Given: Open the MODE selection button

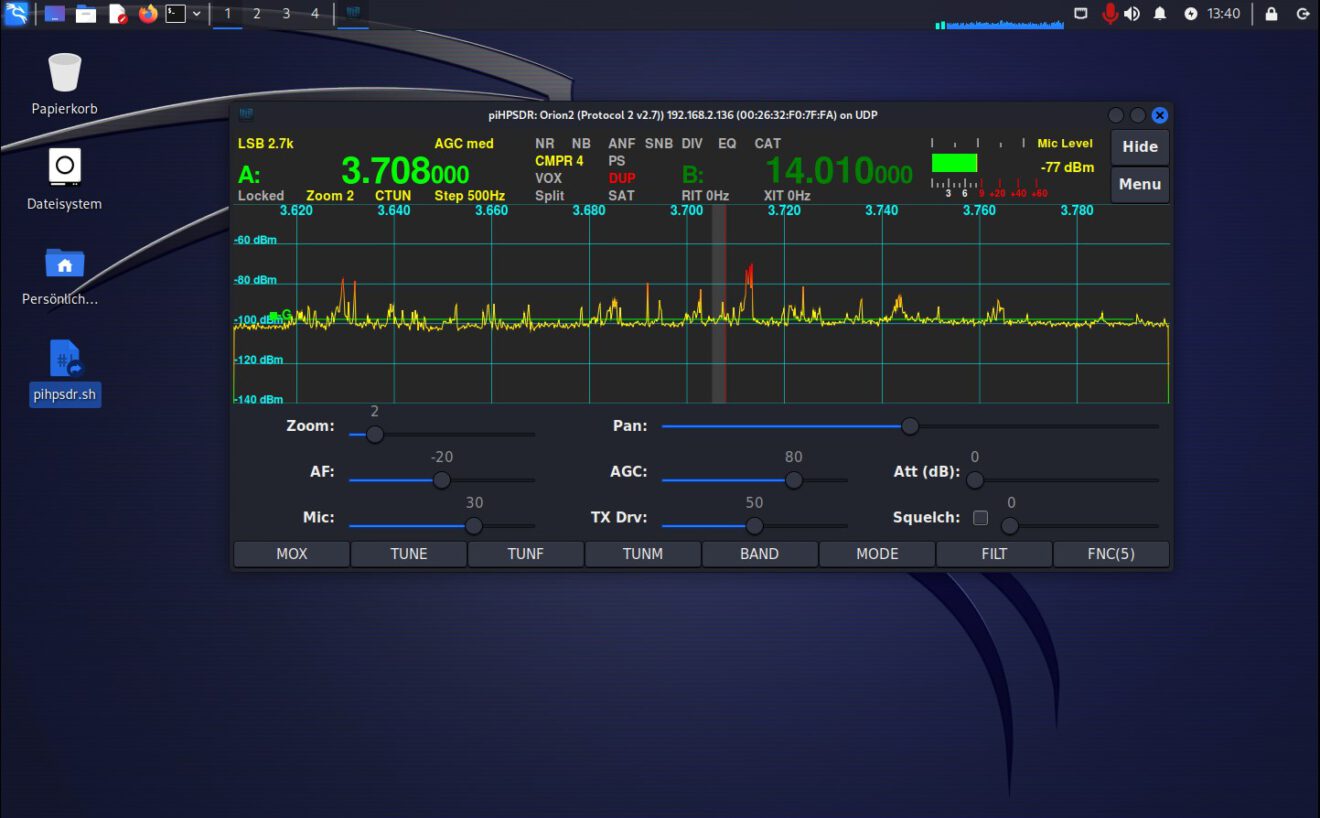Looking at the screenshot, I should pos(877,554).
